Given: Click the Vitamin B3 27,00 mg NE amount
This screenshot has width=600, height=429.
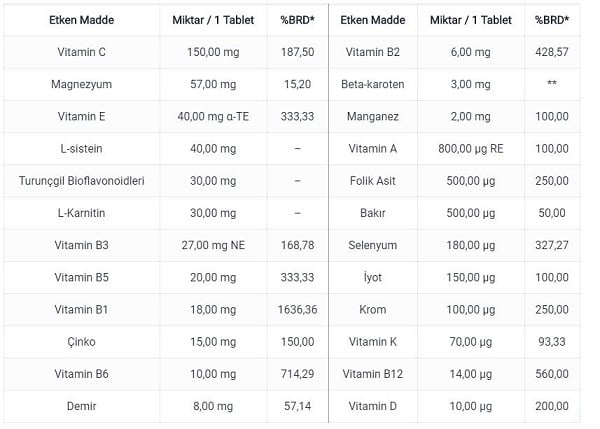Looking at the screenshot, I should click(213, 245).
